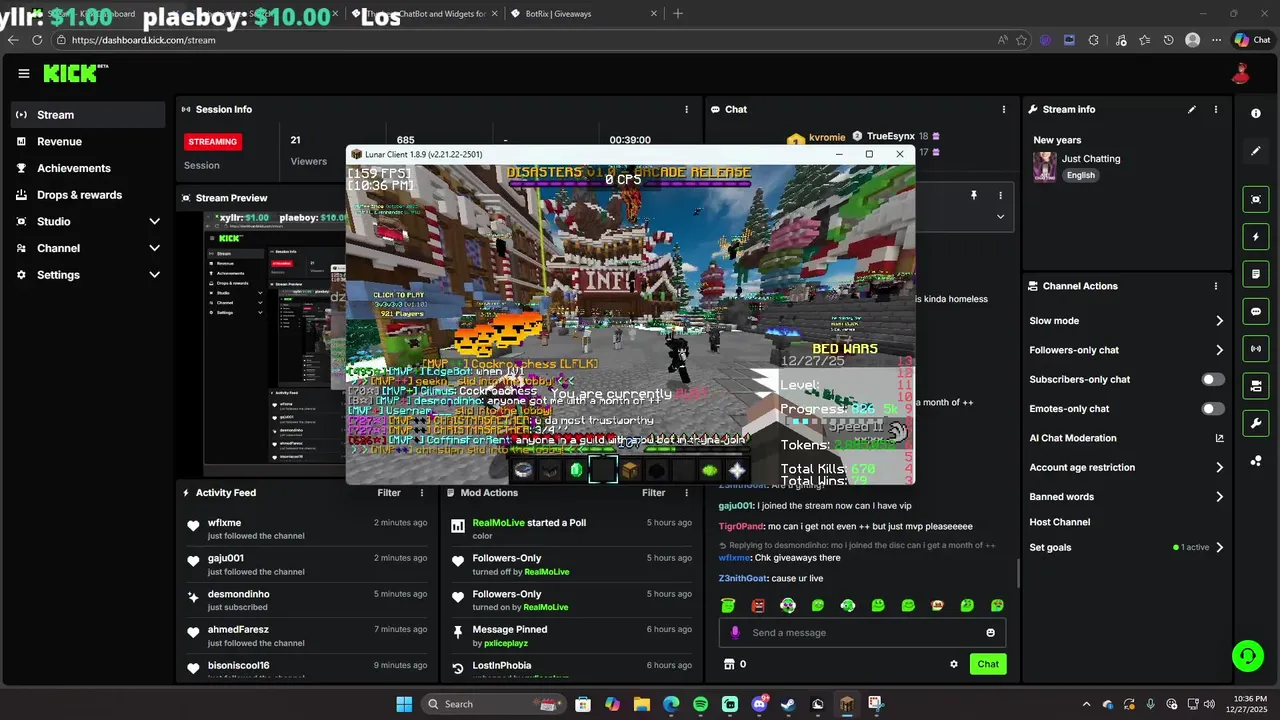Image resolution: width=1280 pixels, height=720 pixels.
Task: Open the info icon in the right rail
Action: [x=1256, y=114]
